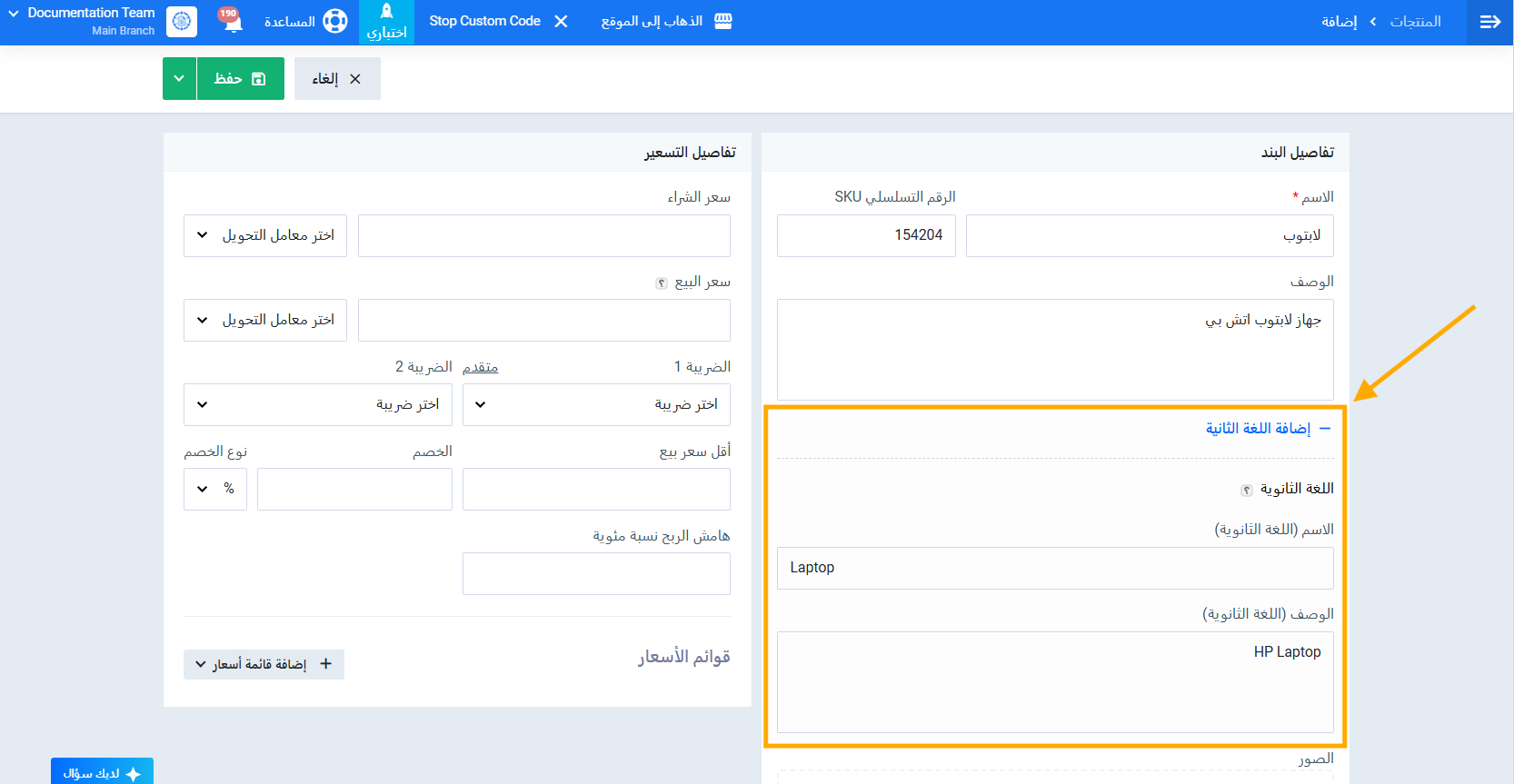Toggle the sidebar menu arrow icon

(x=1489, y=22)
